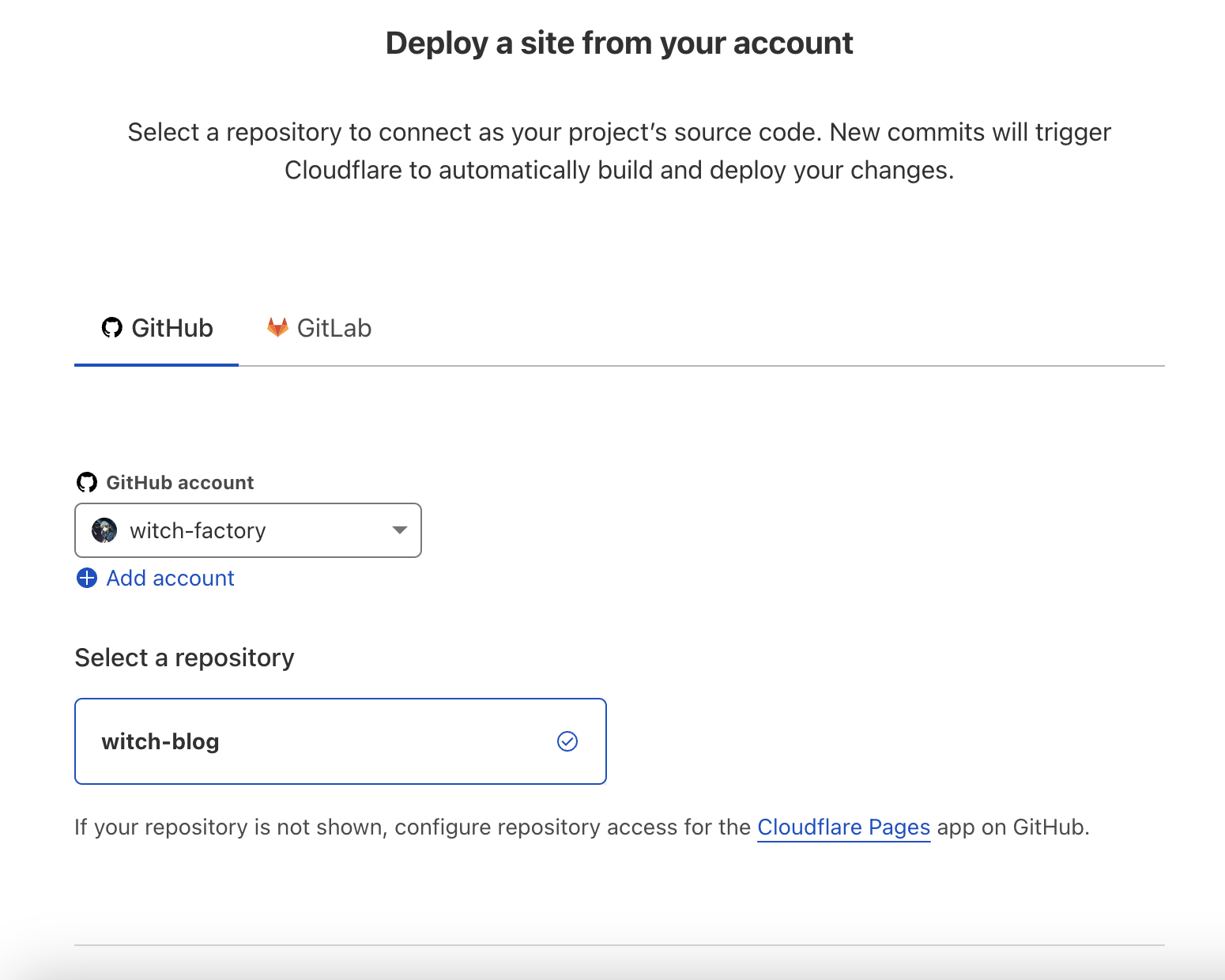Viewport: 1225px width, 980px height.
Task: Expand the dropdown arrow in account selector
Action: [x=400, y=530]
